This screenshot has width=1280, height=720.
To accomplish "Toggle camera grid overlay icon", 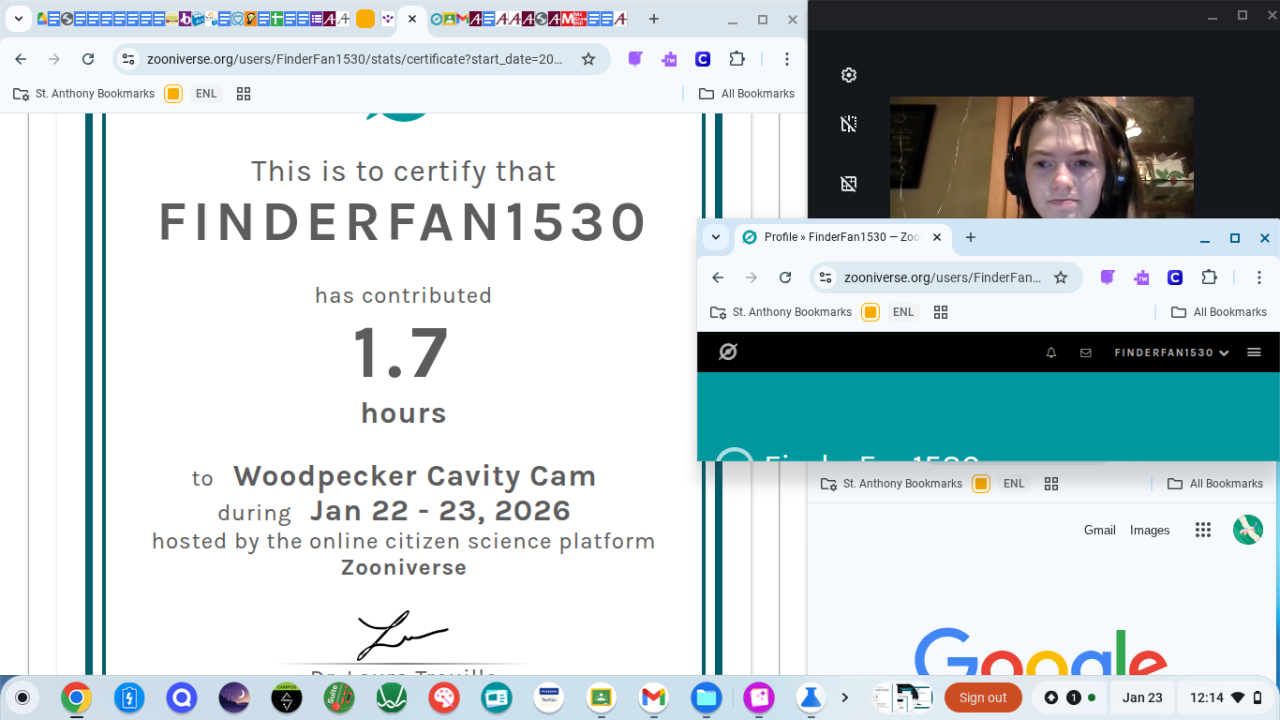I will (x=849, y=184).
